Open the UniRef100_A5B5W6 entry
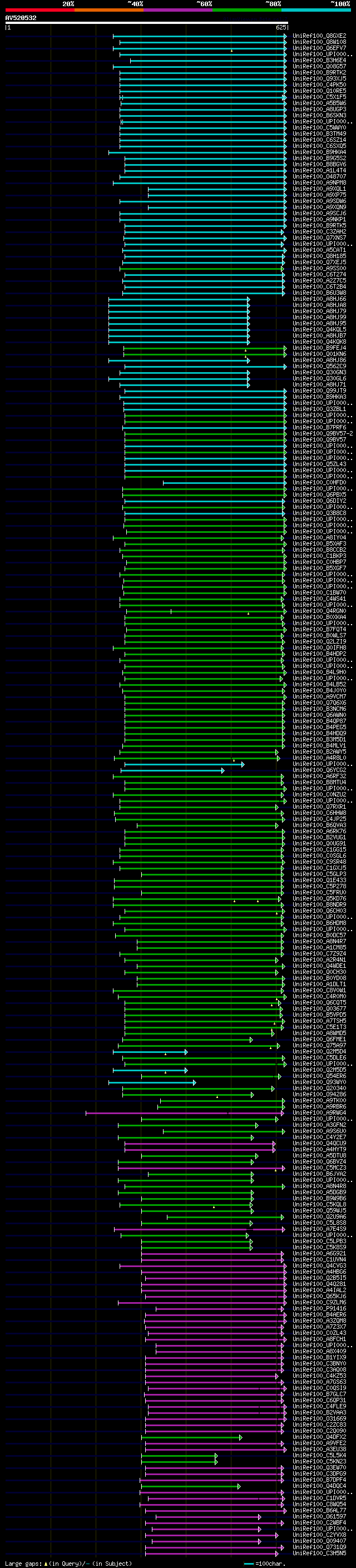The image size is (356, 1568). point(319,103)
